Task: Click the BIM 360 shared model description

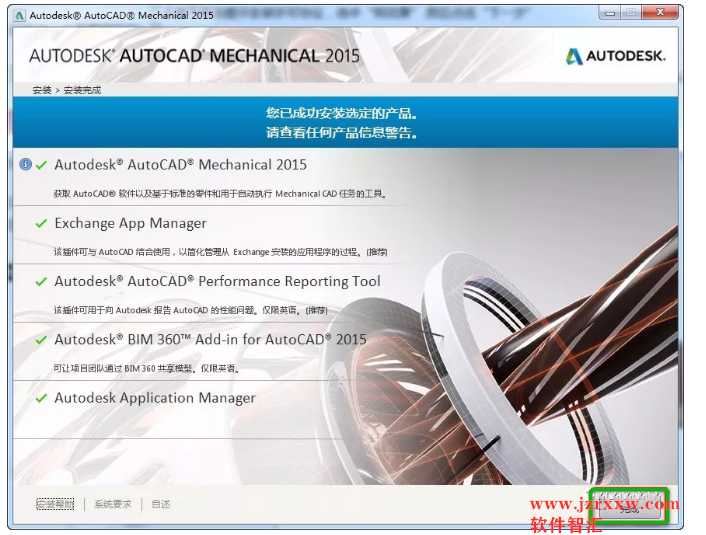Action: [146, 368]
